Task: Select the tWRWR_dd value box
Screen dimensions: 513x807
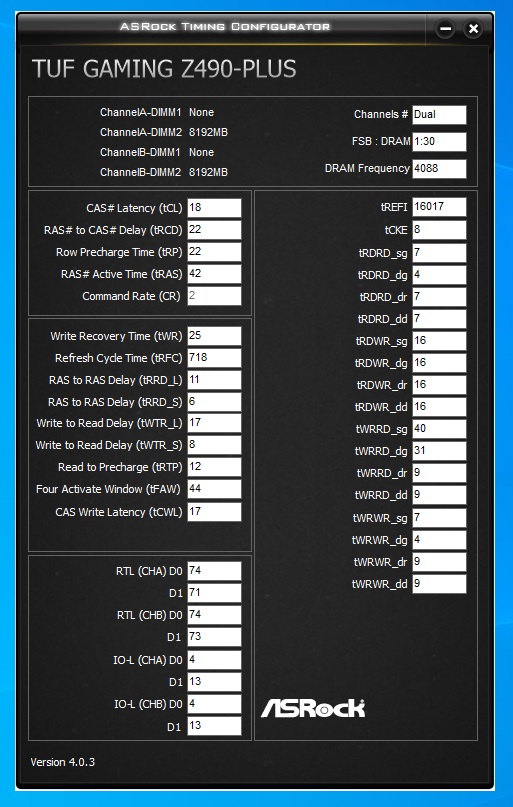Action: click(439, 584)
